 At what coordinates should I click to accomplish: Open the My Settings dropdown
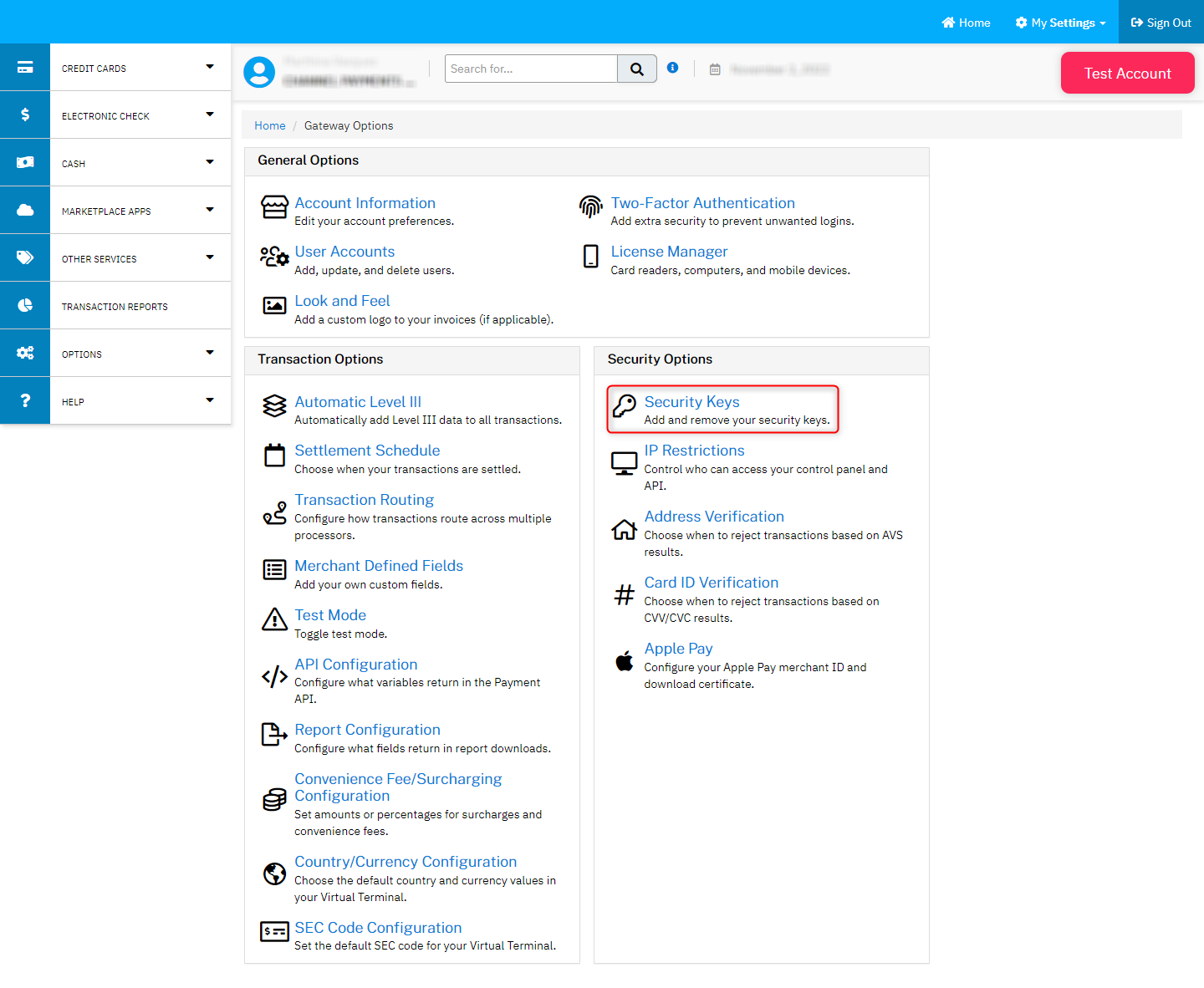[1060, 23]
